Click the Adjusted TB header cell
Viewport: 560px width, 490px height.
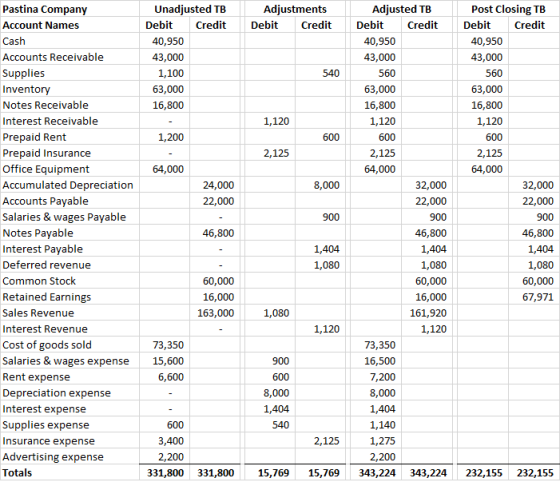401,9
